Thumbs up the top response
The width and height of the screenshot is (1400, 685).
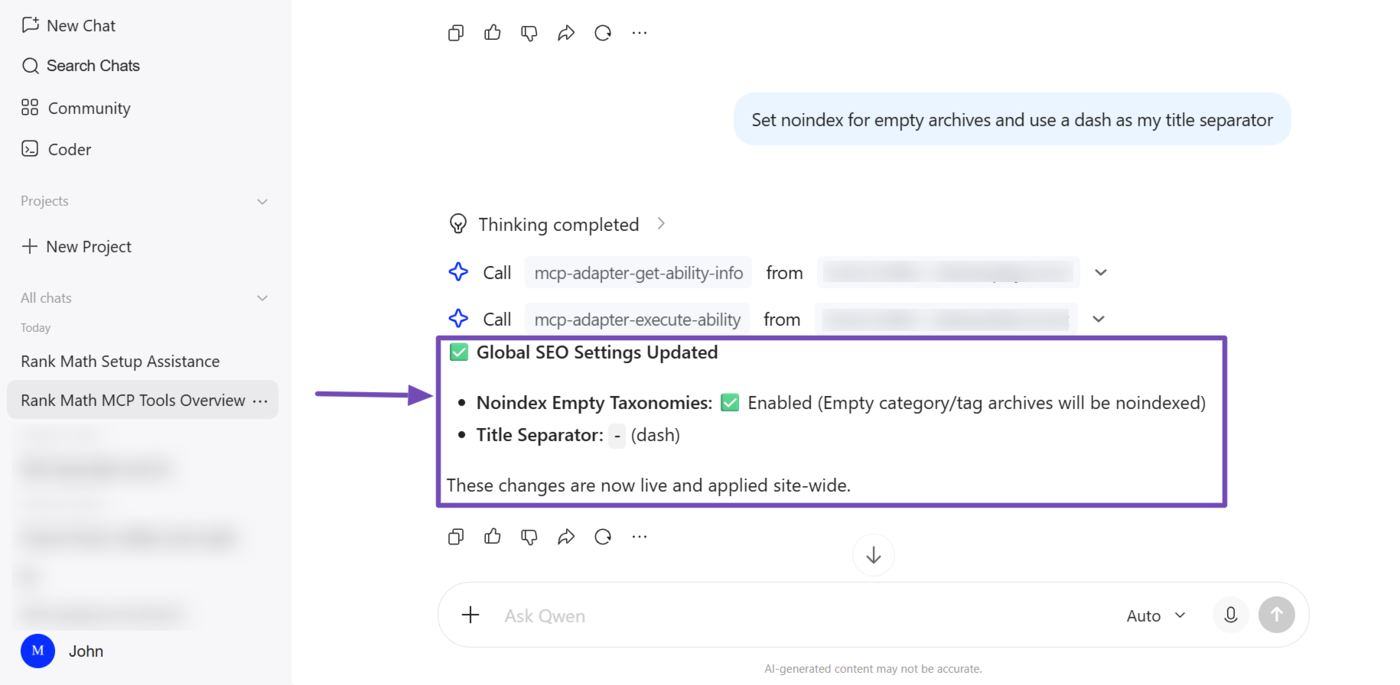click(492, 33)
